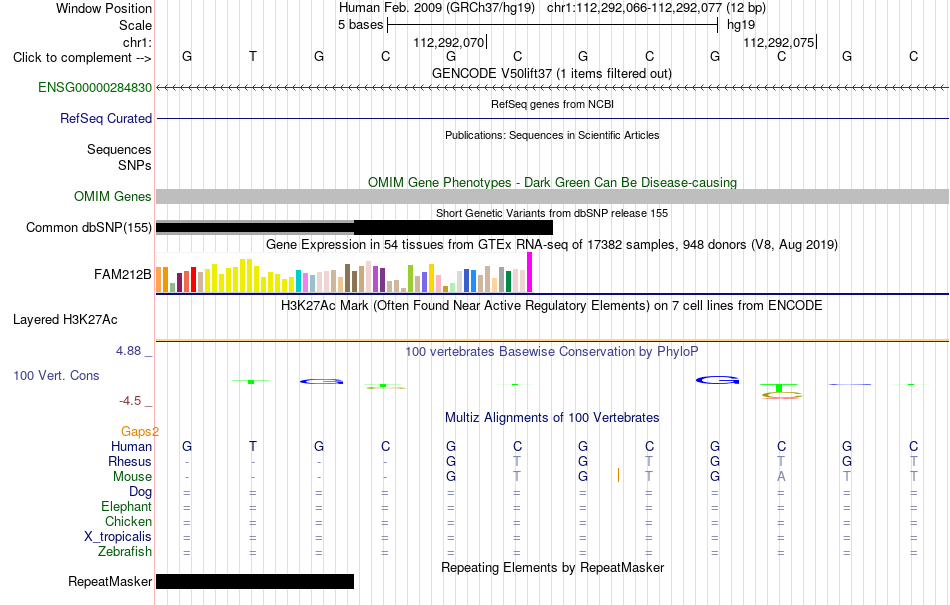The image size is (950, 605).
Task: Click the gray OMIM Genes bar
Action: (552, 196)
